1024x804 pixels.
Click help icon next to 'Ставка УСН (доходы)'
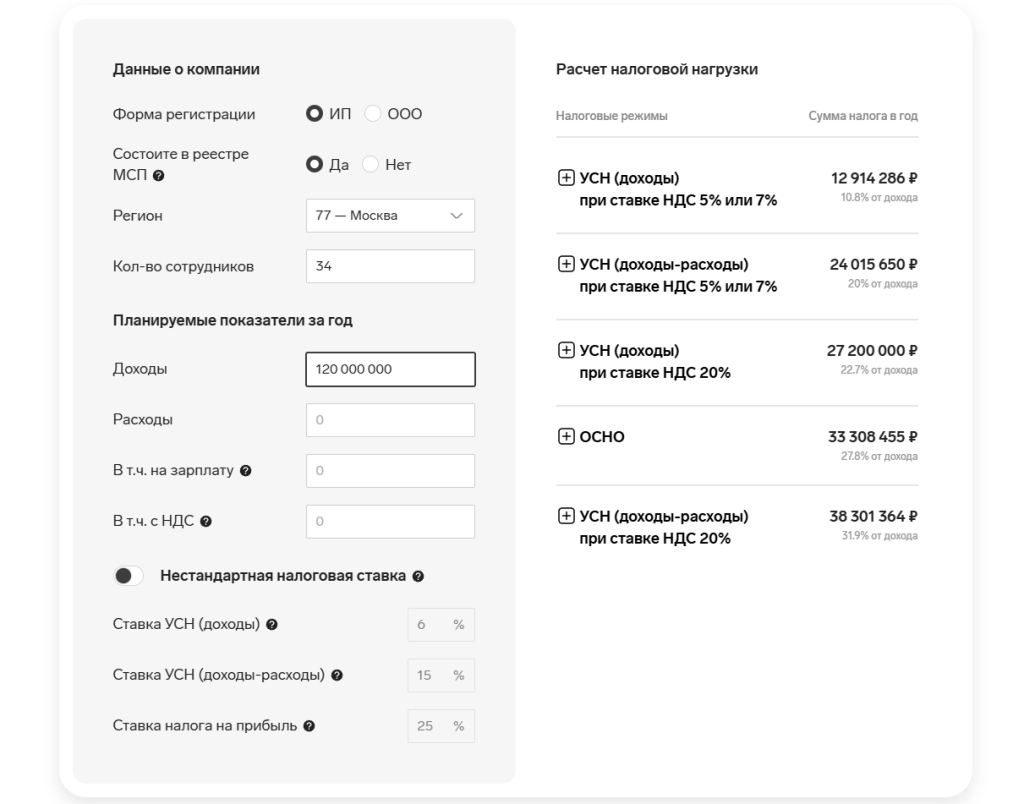pyautogui.click(x=272, y=625)
